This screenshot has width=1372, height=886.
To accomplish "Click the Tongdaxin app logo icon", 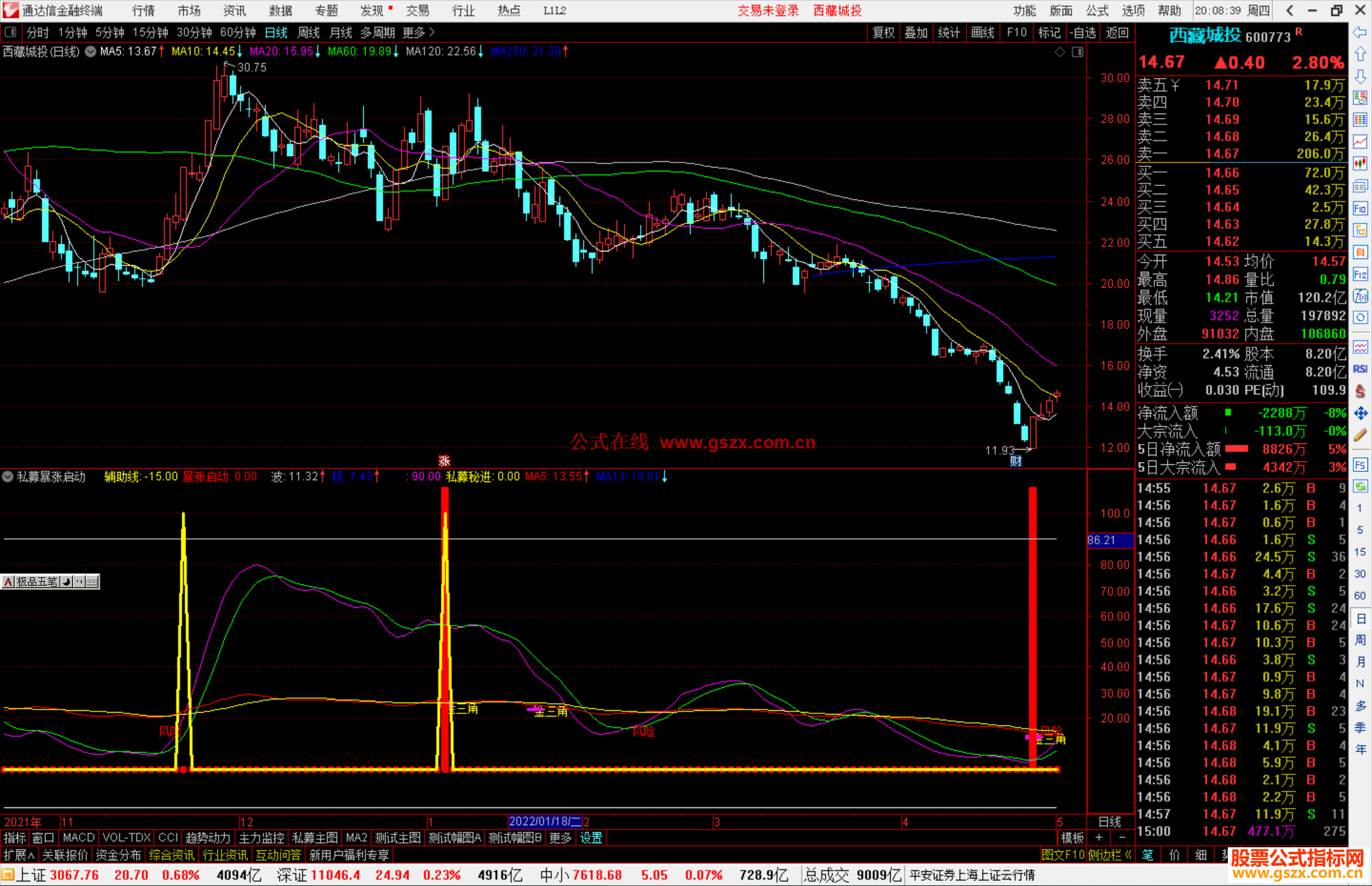I will 10,10.
